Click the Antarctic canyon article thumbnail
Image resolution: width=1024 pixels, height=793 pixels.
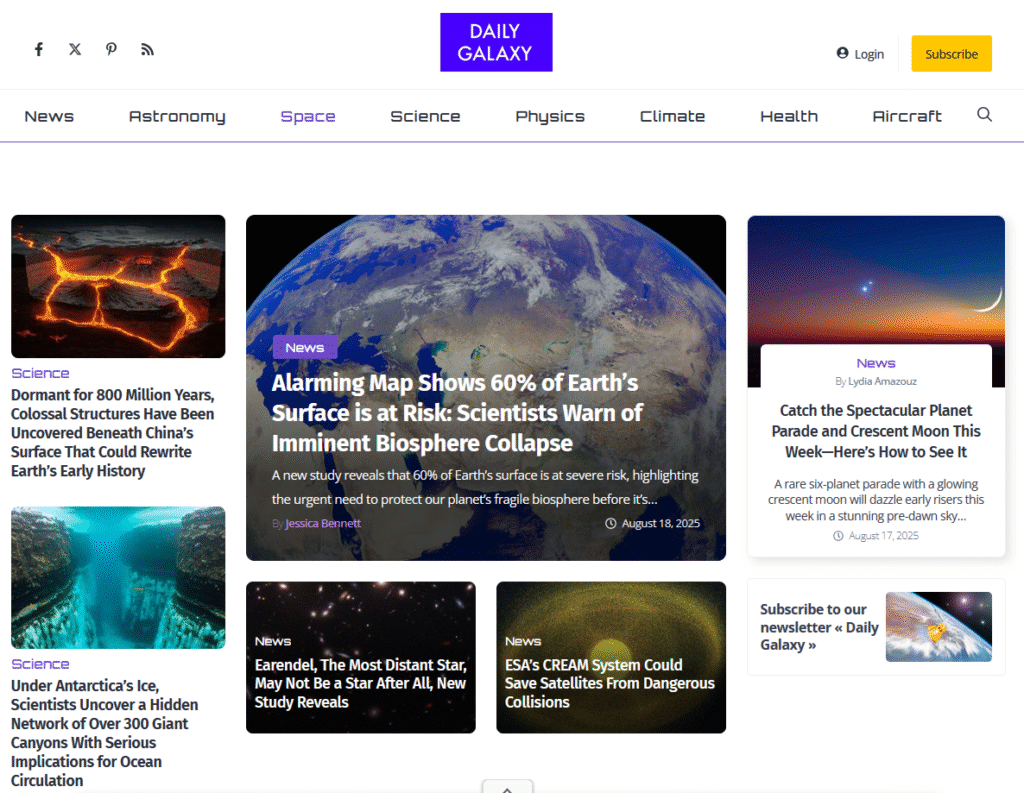118,577
